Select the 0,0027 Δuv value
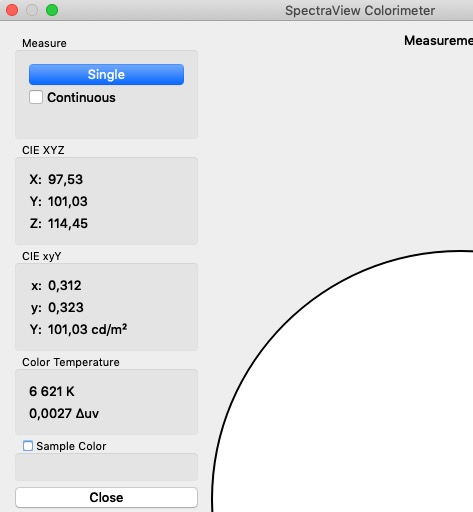Image resolution: width=473 pixels, height=512 pixels. pos(64,413)
